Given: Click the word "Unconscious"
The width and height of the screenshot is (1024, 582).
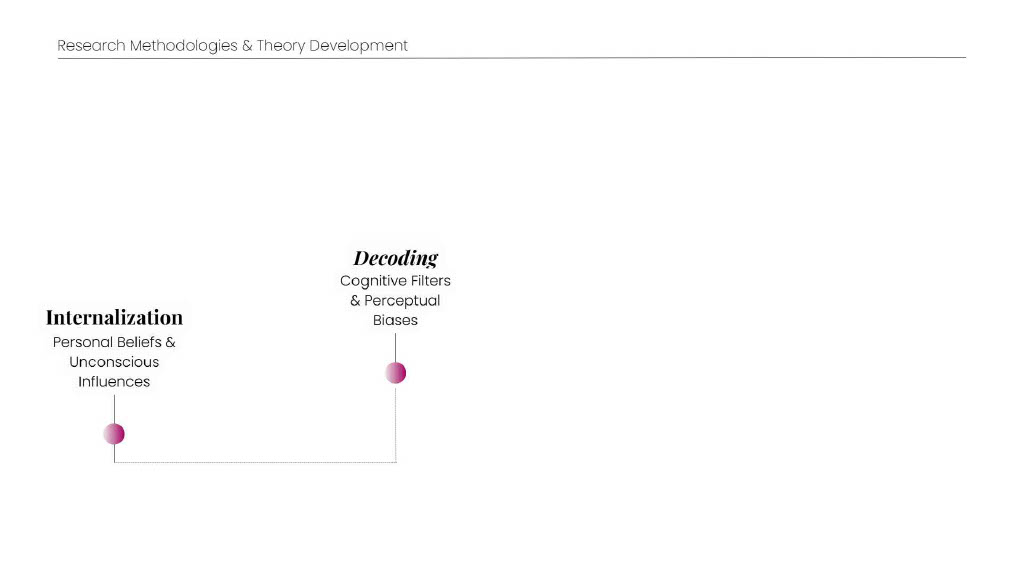Looking at the screenshot, I should tap(114, 362).
